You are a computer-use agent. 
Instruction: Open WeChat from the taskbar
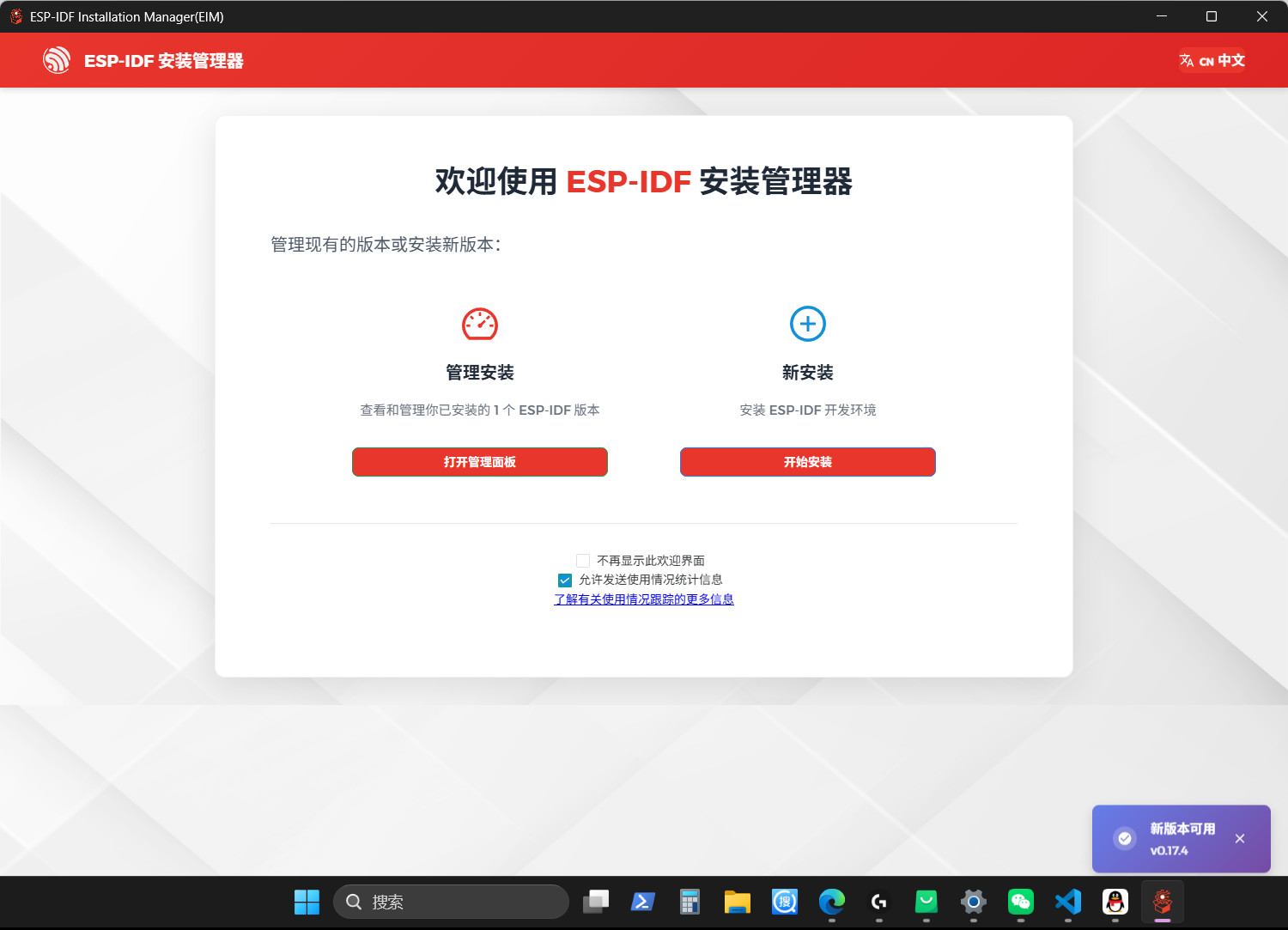coord(1021,903)
